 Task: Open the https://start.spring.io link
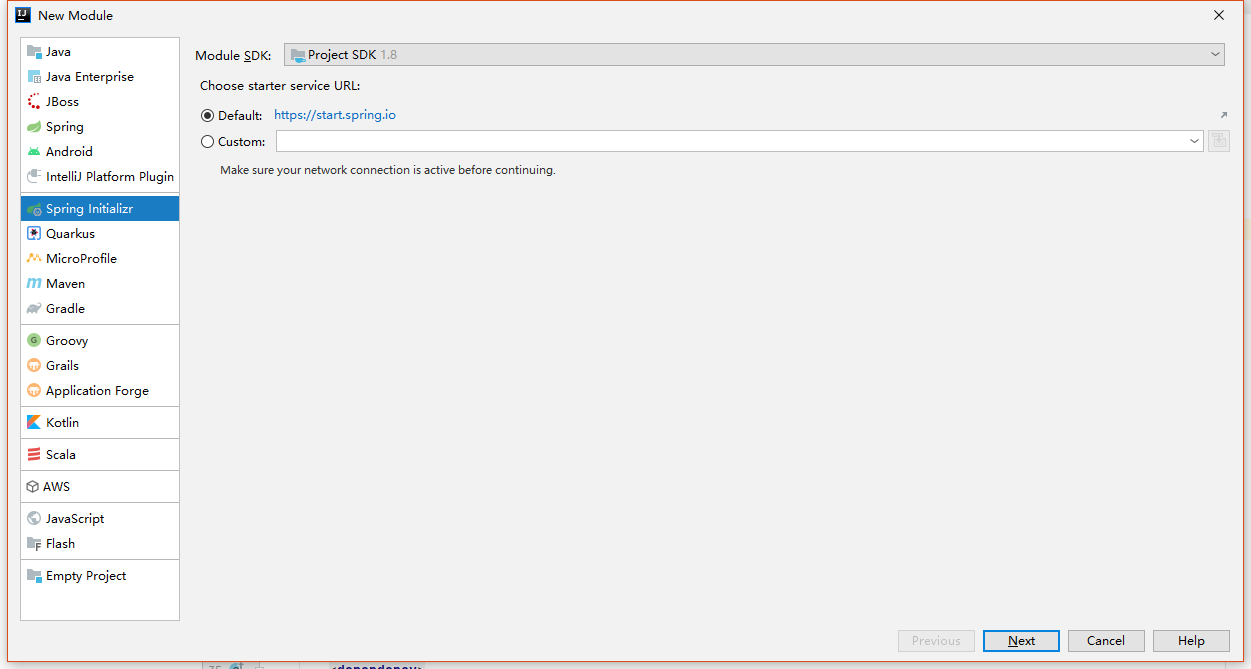(335, 115)
